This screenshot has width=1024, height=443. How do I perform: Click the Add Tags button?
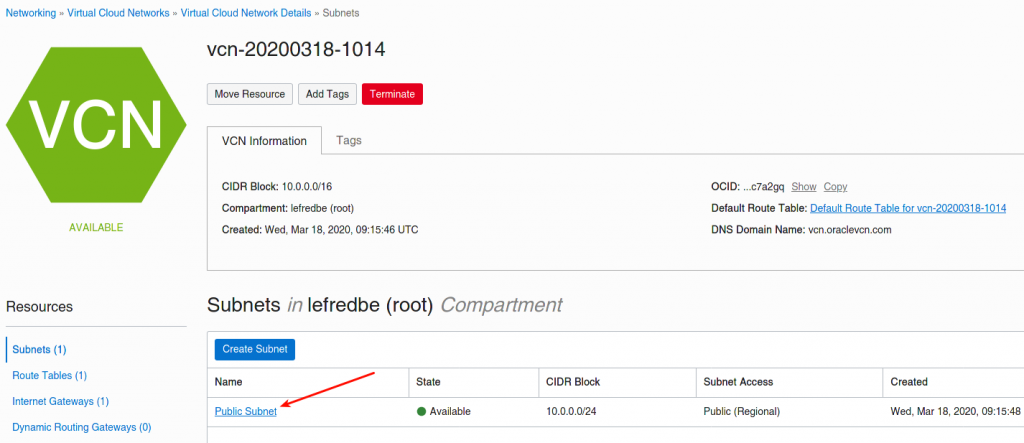pos(327,94)
